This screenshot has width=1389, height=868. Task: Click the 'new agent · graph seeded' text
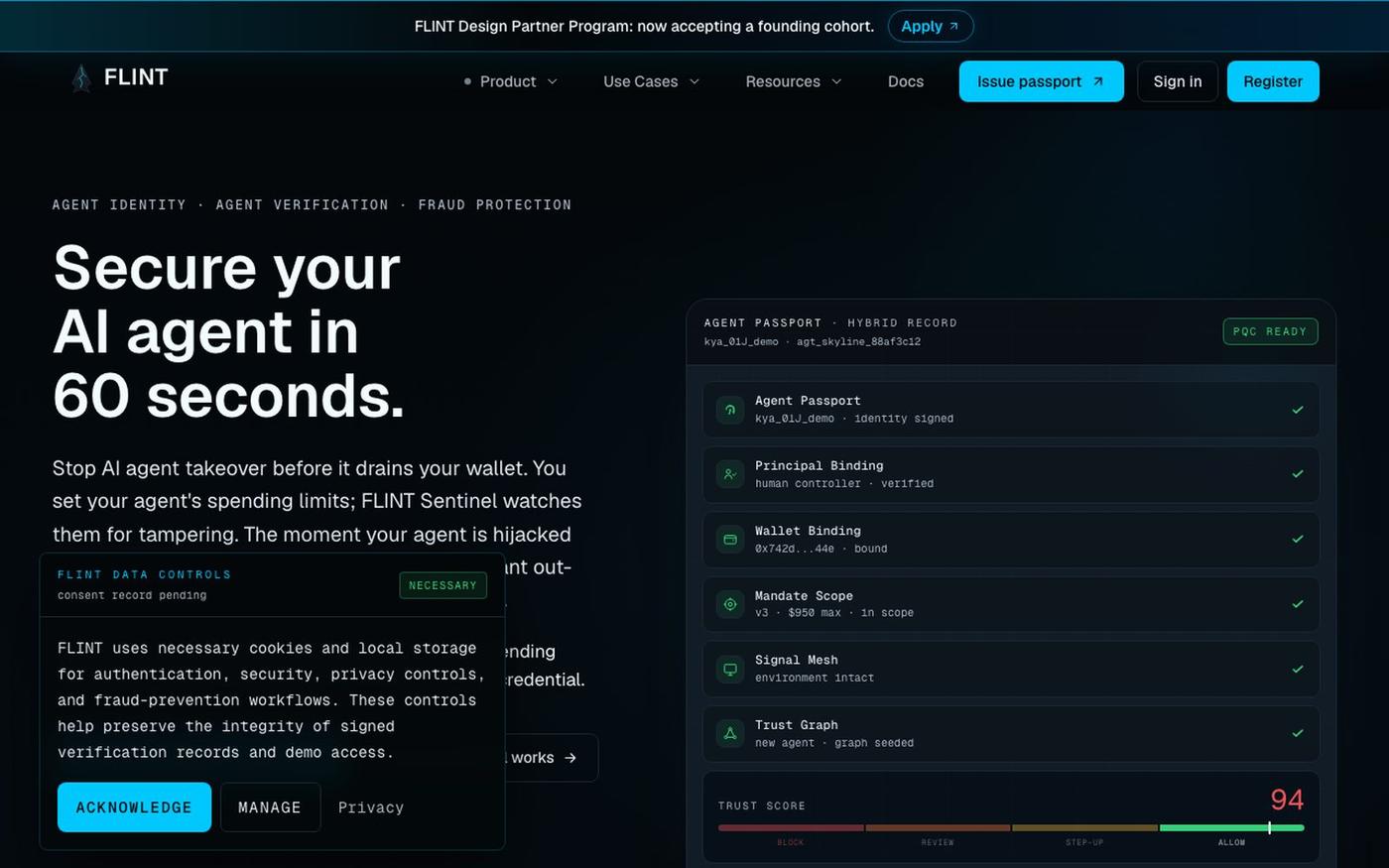(x=834, y=743)
